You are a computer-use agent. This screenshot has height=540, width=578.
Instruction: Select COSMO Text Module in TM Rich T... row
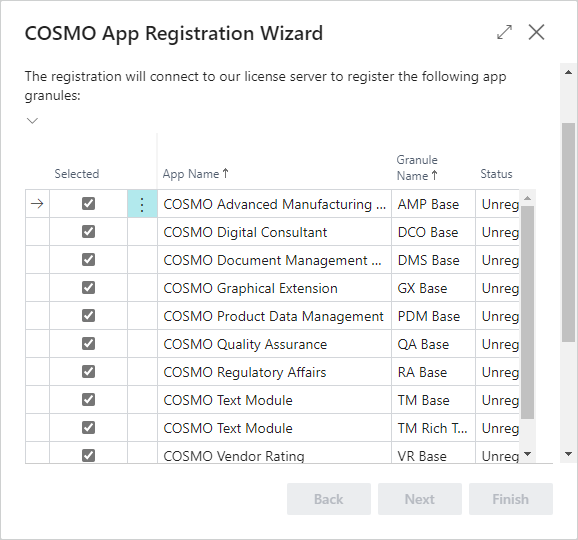(274, 428)
